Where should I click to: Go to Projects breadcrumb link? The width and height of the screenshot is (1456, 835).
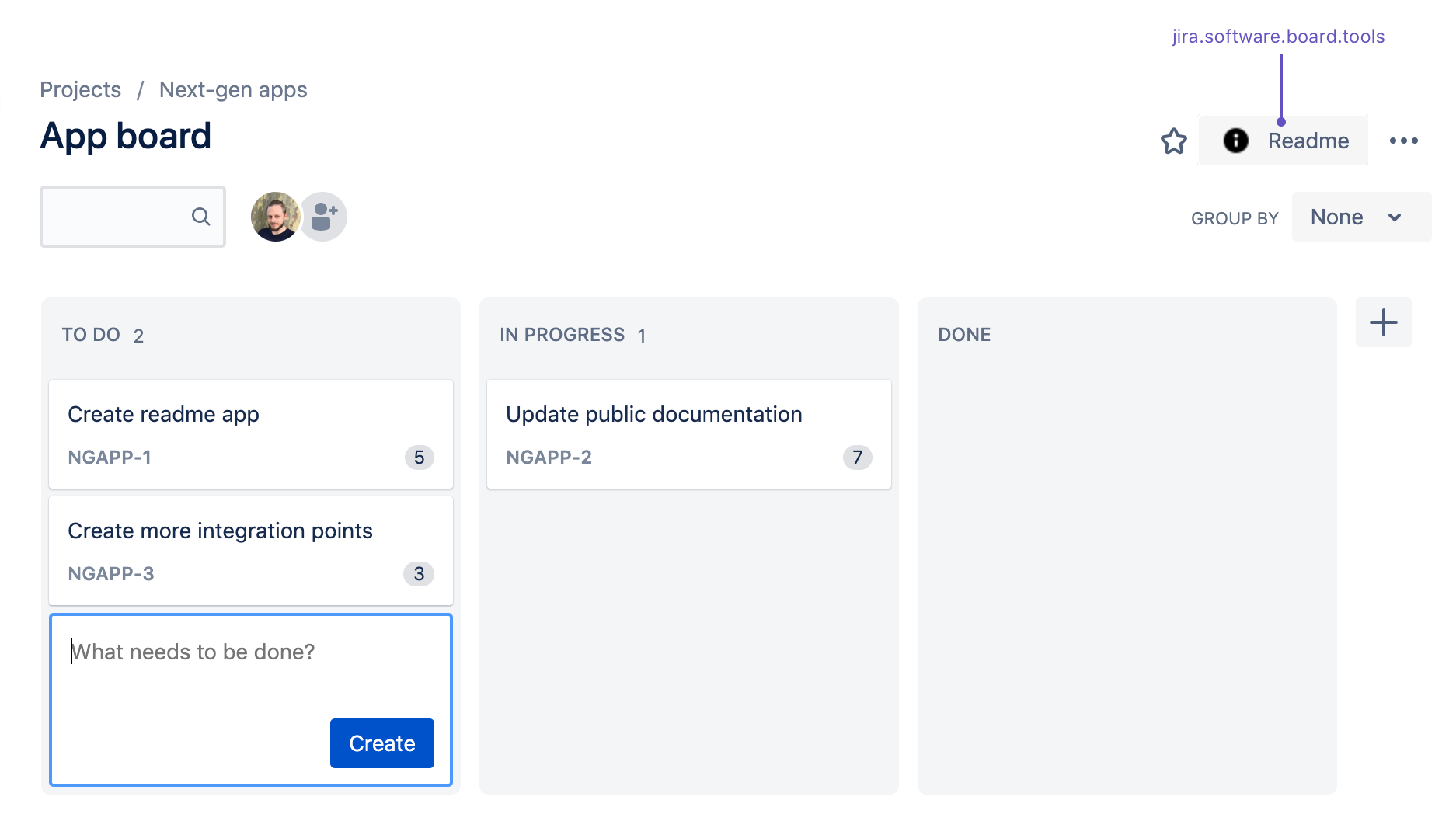(x=80, y=90)
